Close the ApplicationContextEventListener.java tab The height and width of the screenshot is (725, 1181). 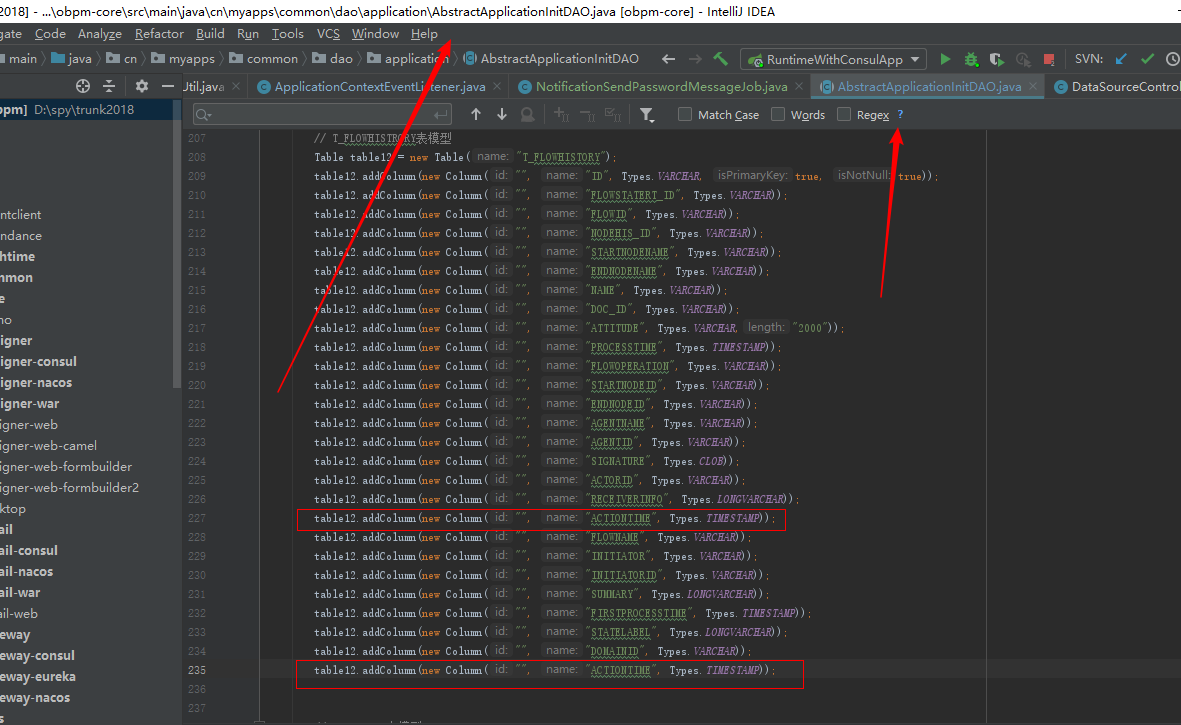coord(497,87)
